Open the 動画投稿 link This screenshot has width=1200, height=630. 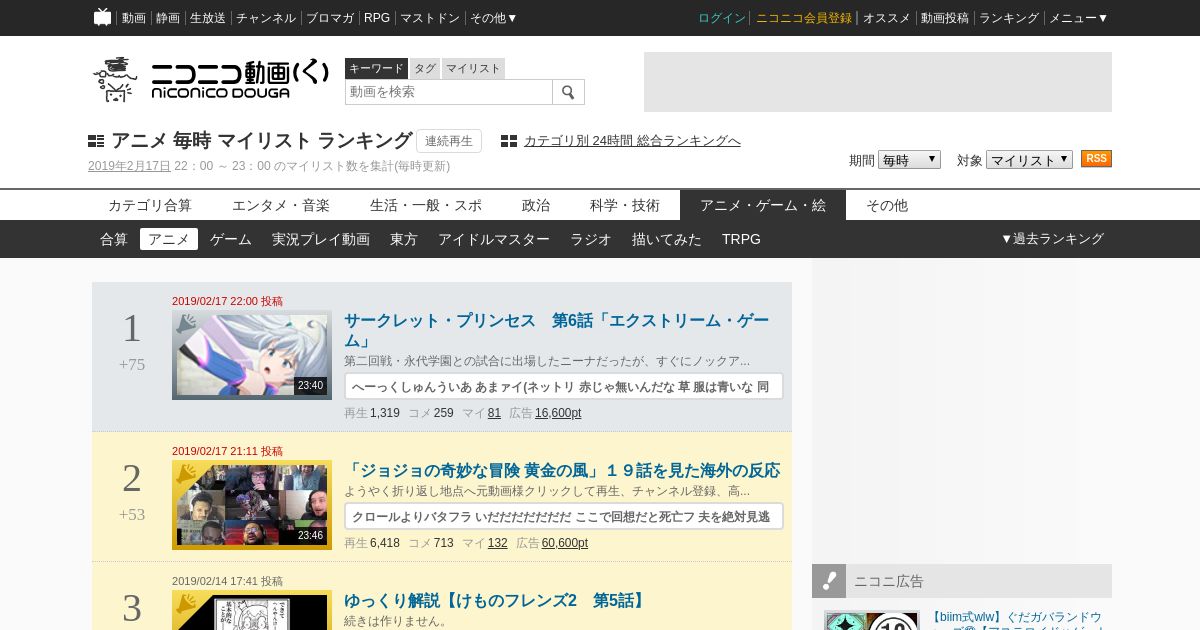pyautogui.click(x=945, y=18)
